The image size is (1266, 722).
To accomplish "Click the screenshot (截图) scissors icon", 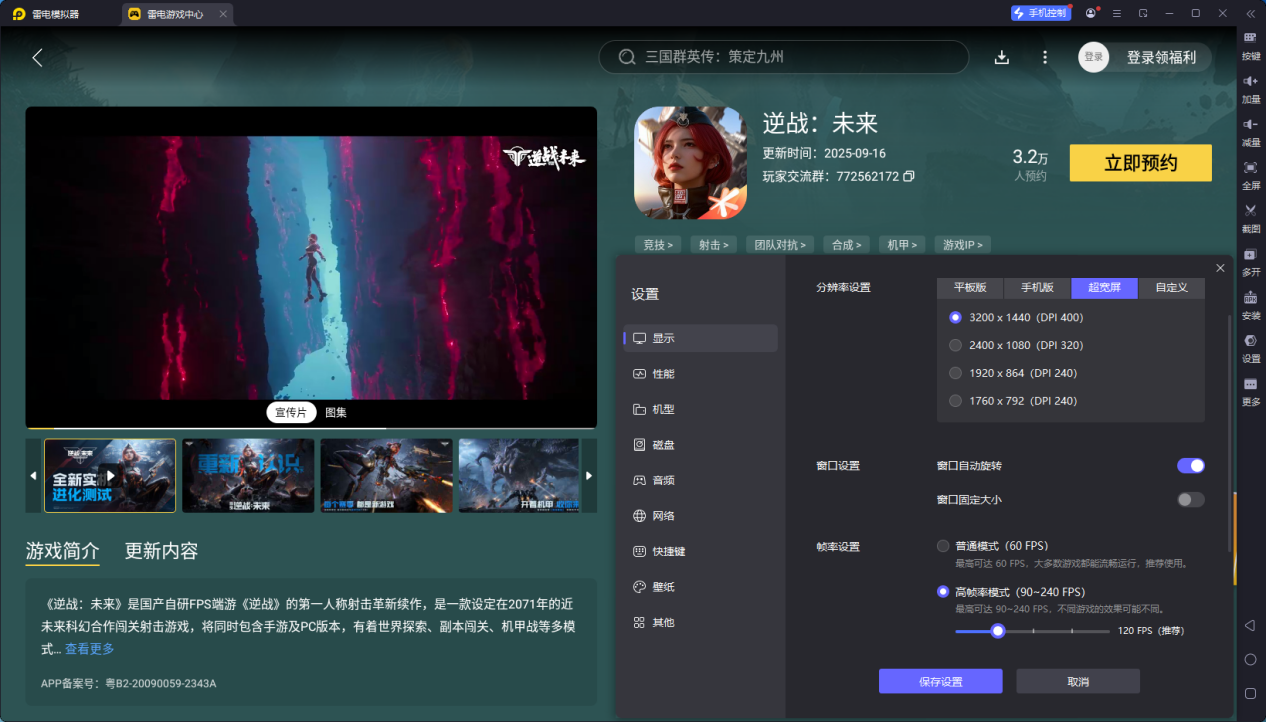I will (1250, 215).
